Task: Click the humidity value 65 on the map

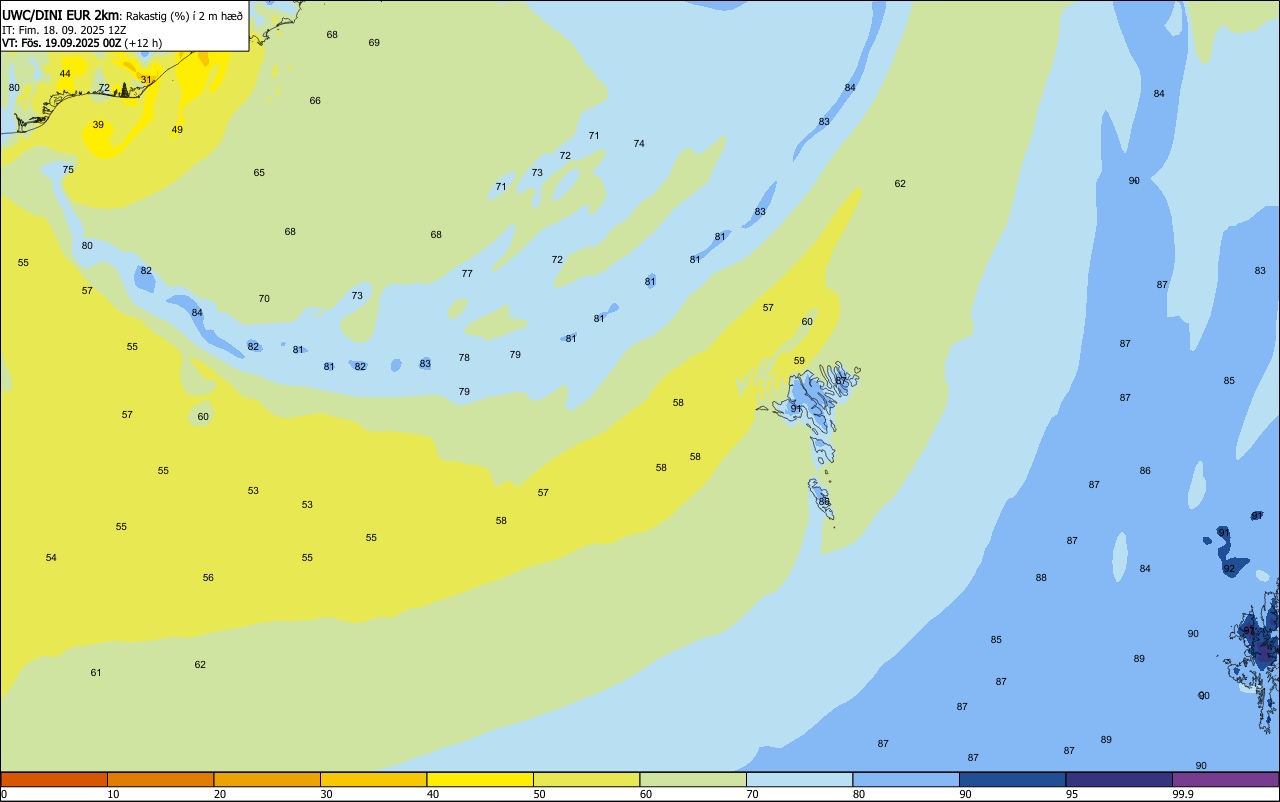Action: [x=259, y=173]
